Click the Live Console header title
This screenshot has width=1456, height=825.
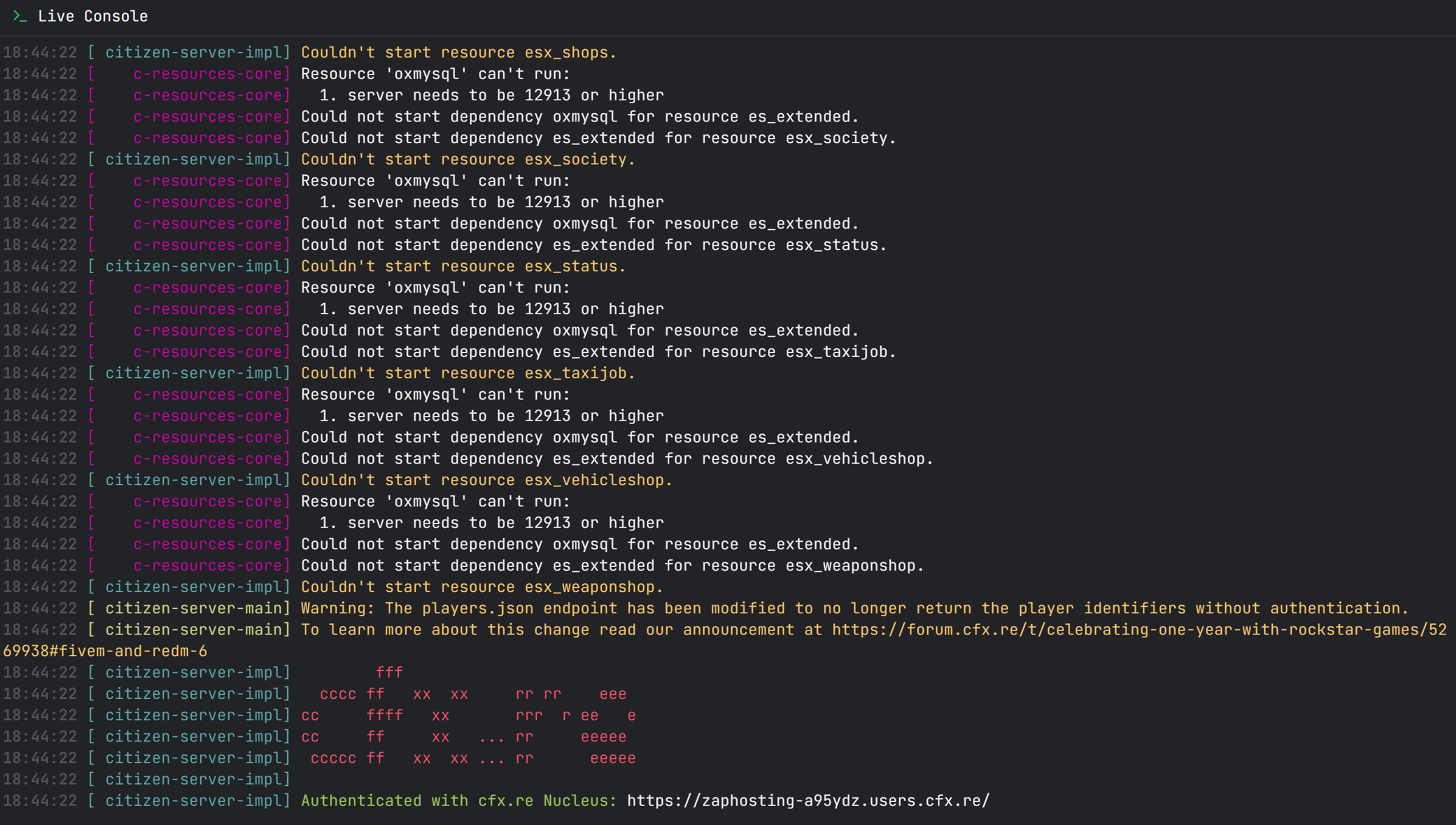coord(93,16)
